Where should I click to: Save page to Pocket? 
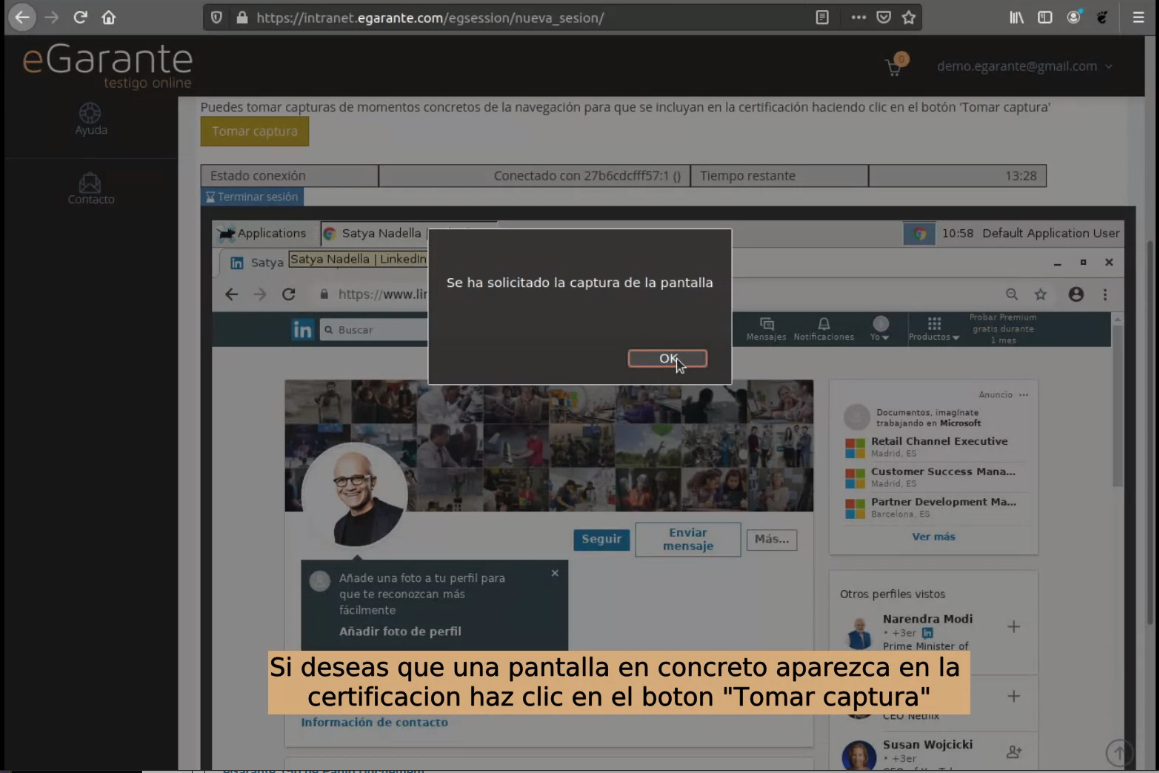[883, 17]
